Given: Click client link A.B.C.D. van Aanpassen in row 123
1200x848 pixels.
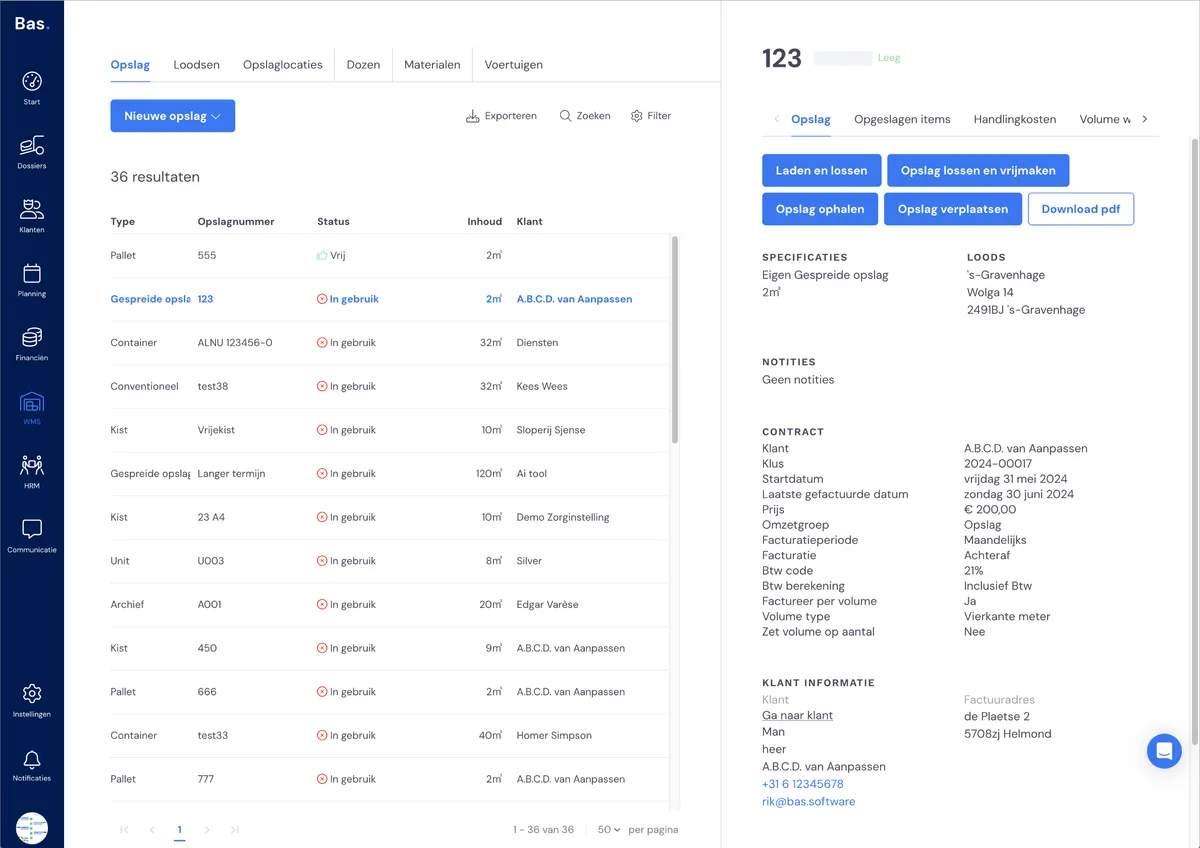Looking at the screenshot, I should click(574, 299).
